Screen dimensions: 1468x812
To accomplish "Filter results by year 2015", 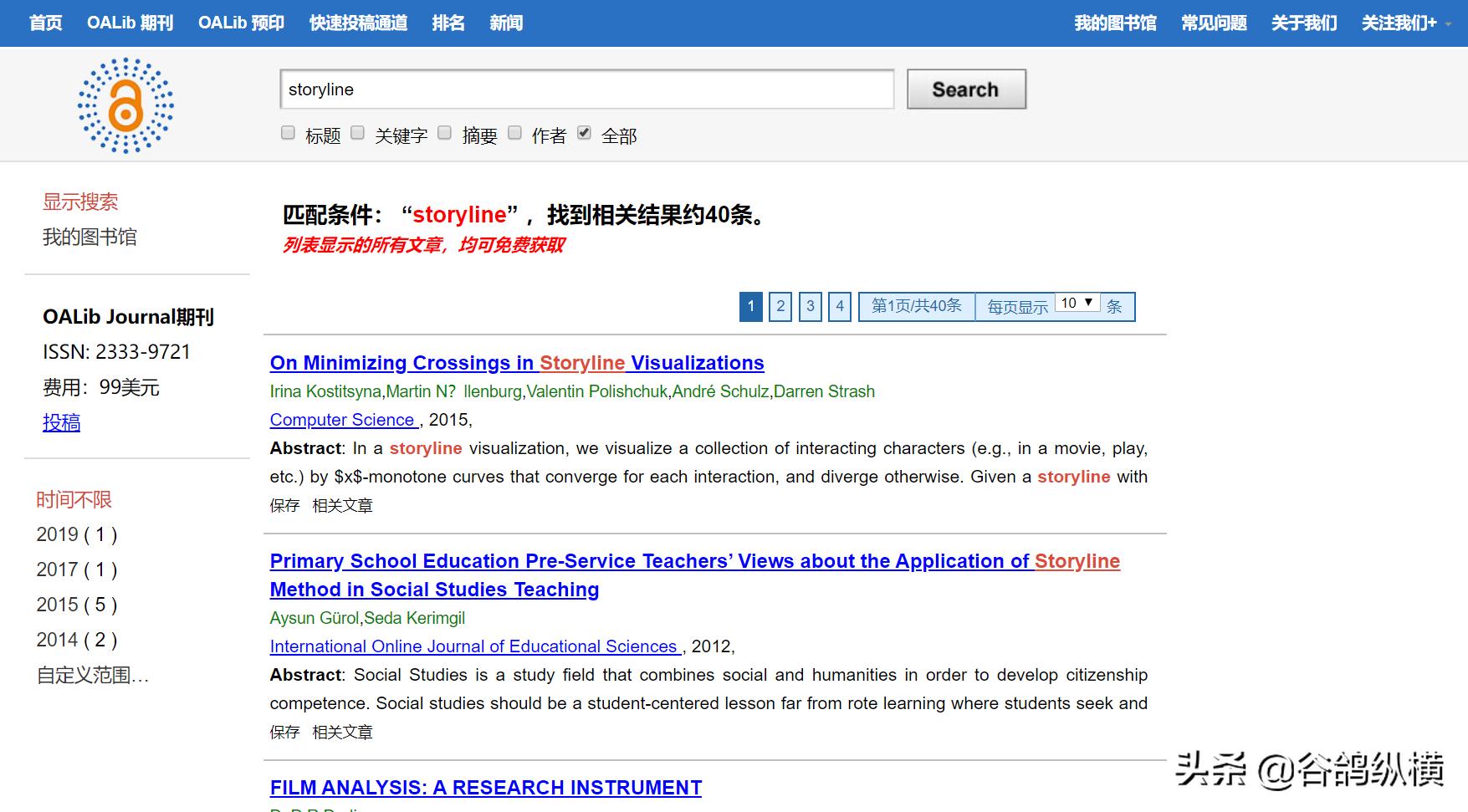I will click(x=76, y=605).
